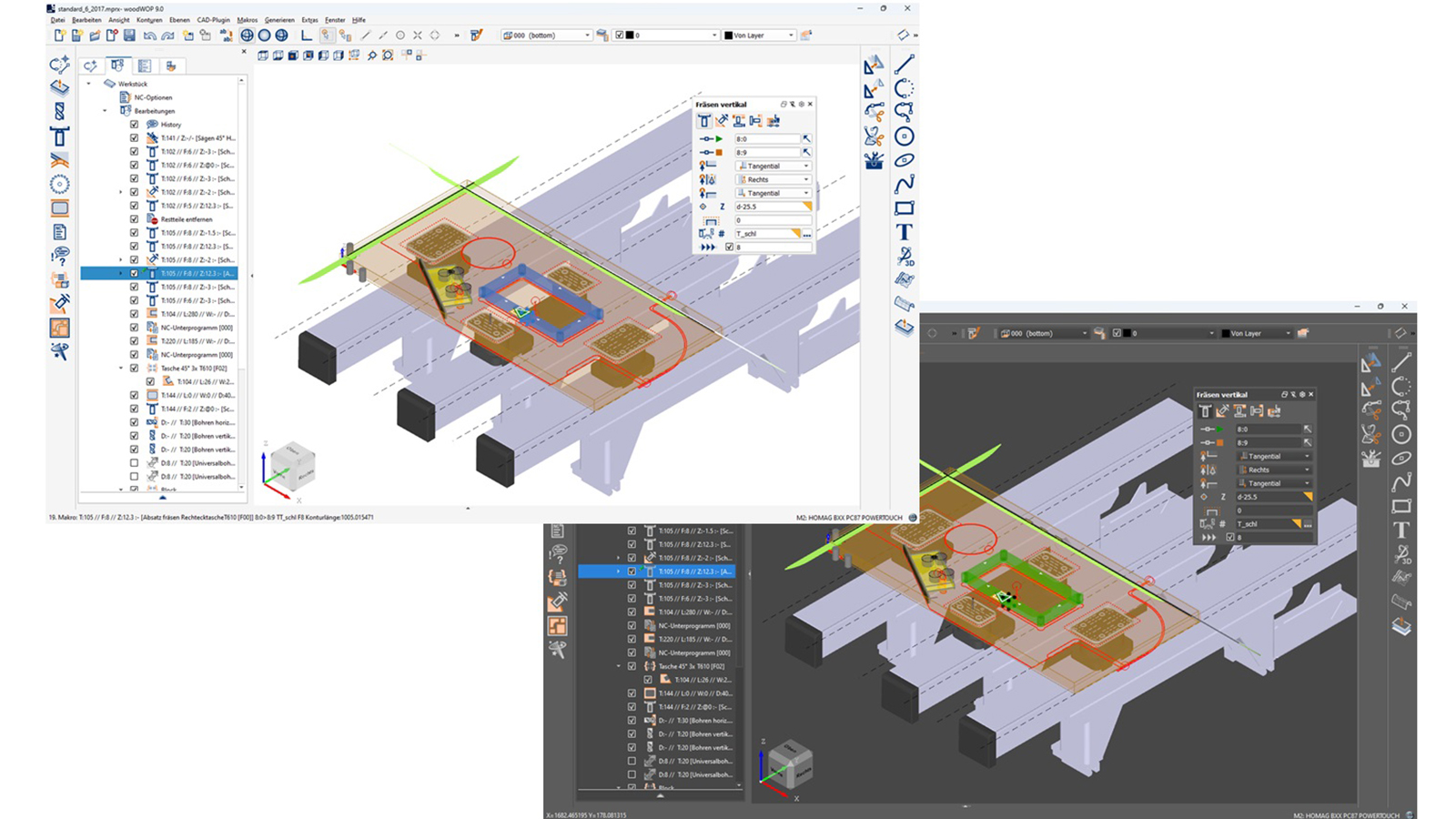The height and width of the screenshot is (819, 1456).
Task: Click the '...' browse button beside T_schl, light panel
Action: click(x=806, y=234)
